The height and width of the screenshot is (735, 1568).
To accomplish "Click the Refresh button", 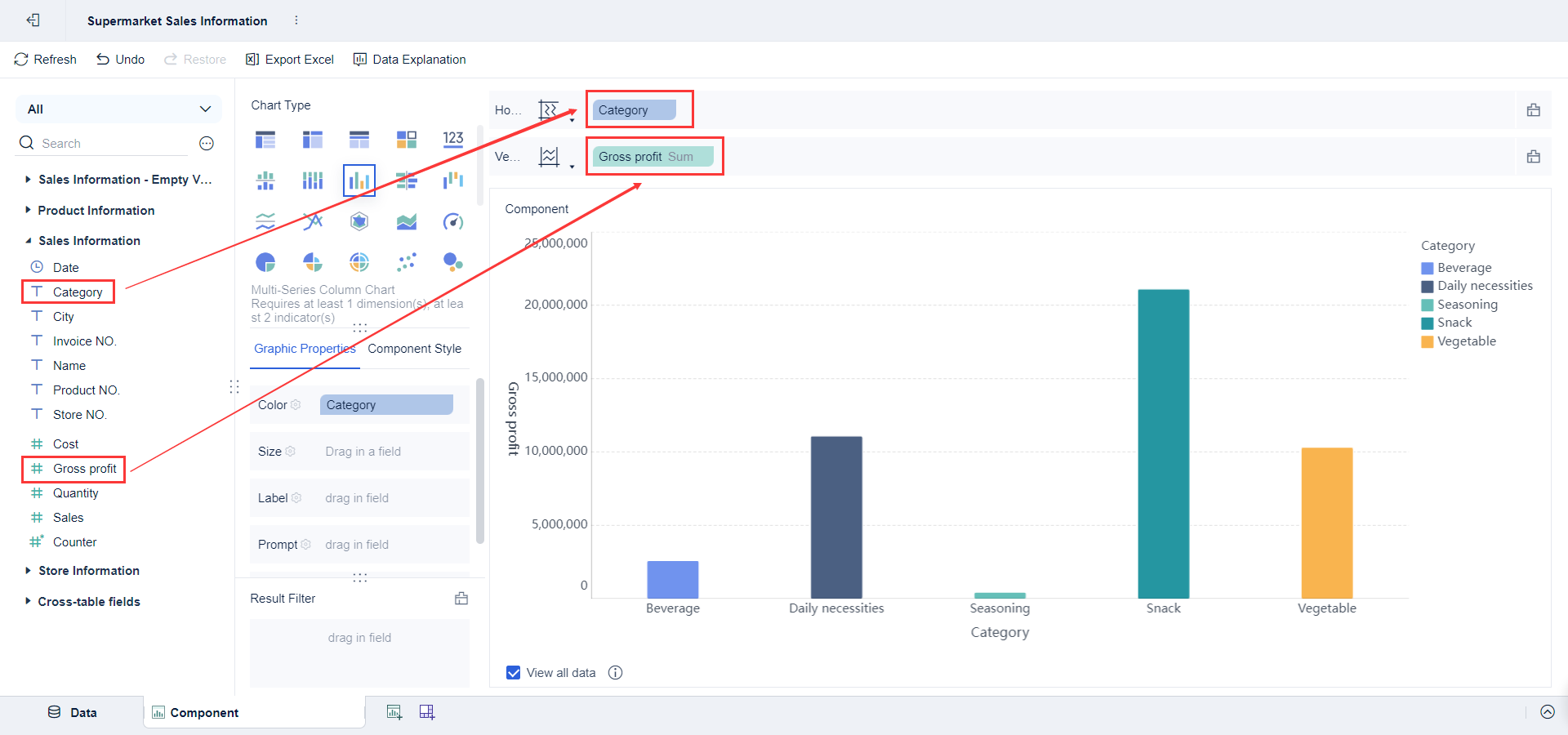I will coord(46,60).
